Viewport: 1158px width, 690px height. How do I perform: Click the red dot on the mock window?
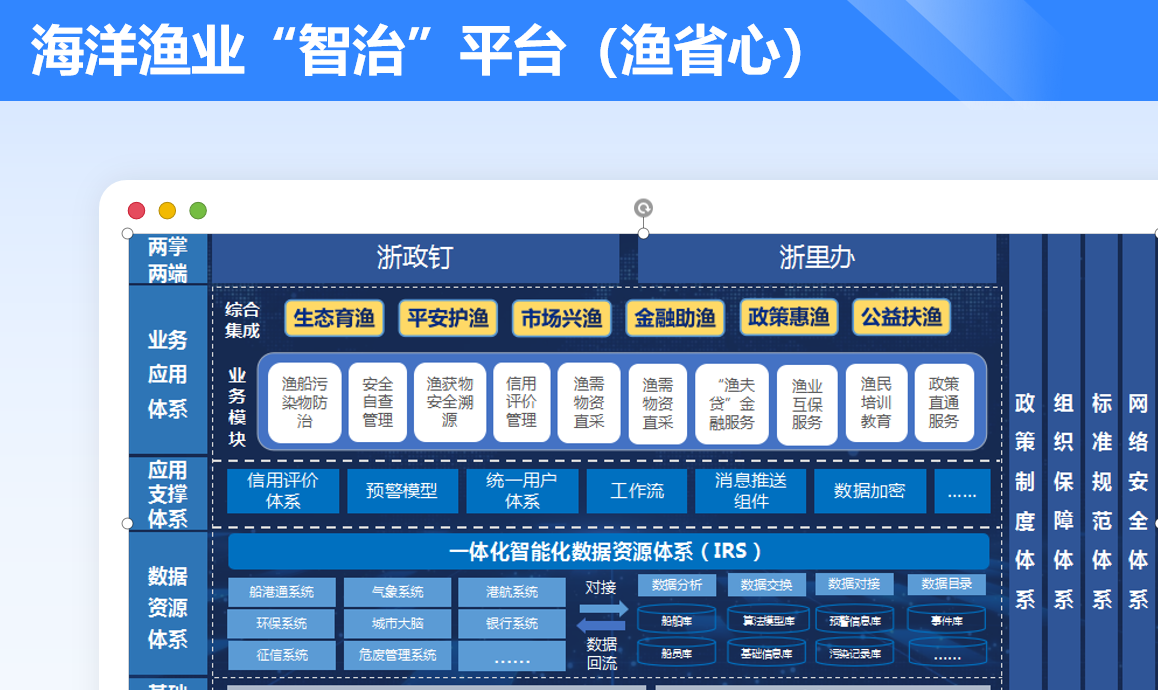click(137, 211)
